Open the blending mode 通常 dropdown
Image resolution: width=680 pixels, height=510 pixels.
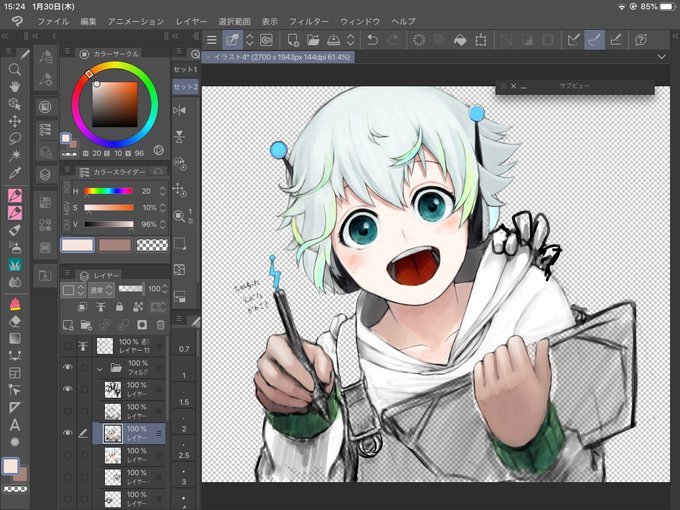click(101, 290)
